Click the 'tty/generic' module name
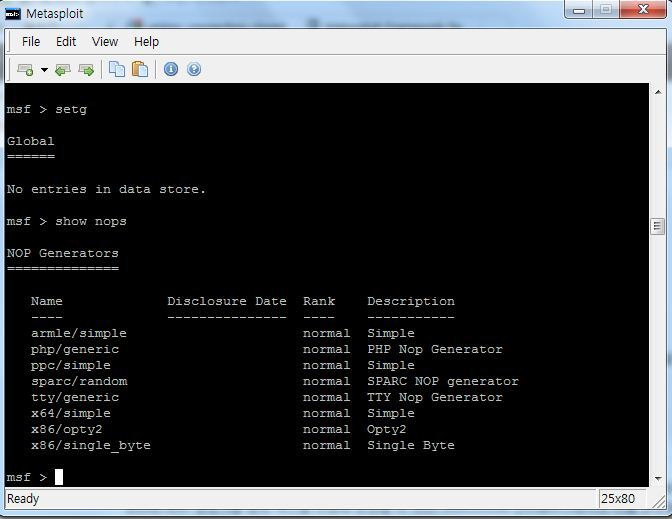This screenshot has width=672, height=519. (x=75, y=398)
